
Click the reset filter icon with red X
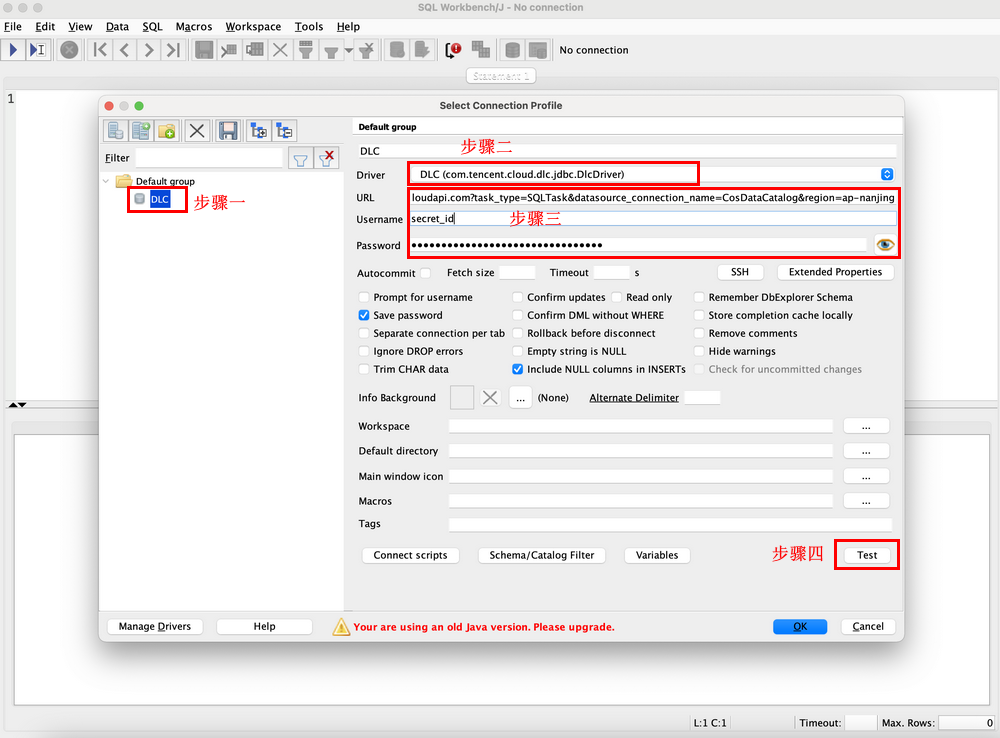pos(326,158)
